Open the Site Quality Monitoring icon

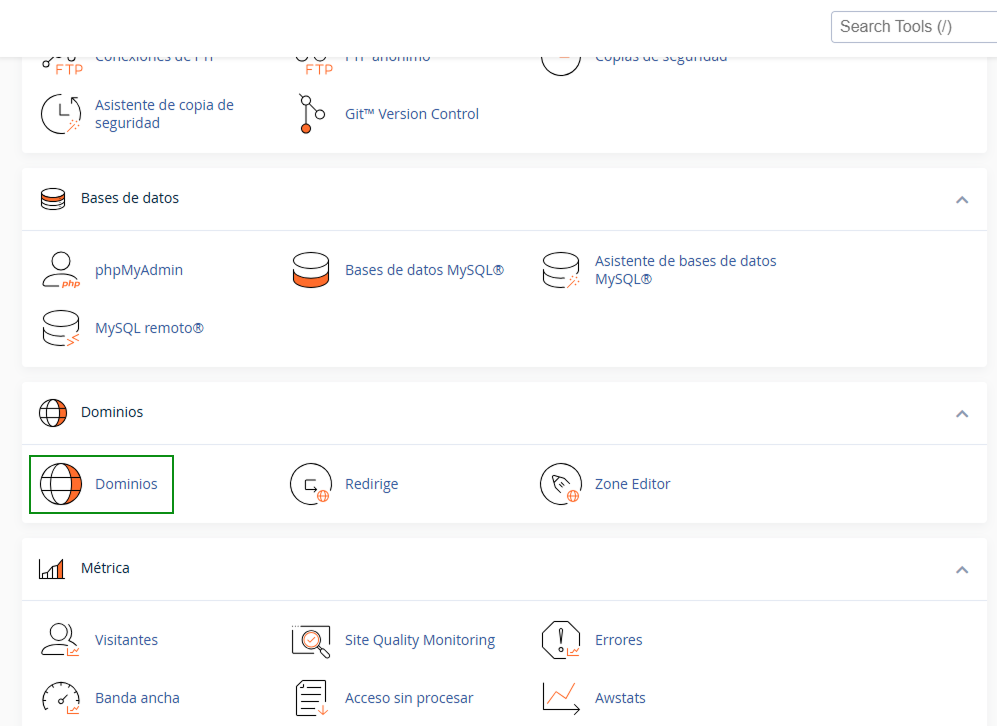(x=310, y=640)
